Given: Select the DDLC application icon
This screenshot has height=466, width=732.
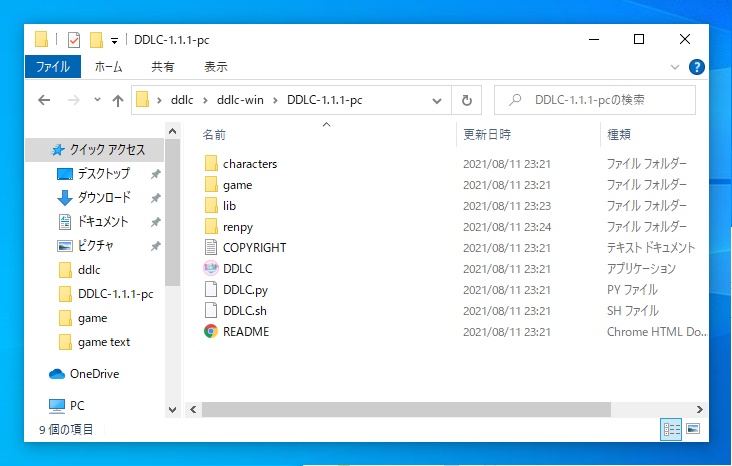Looking at the screenshot, I should [x=211, y=268].
